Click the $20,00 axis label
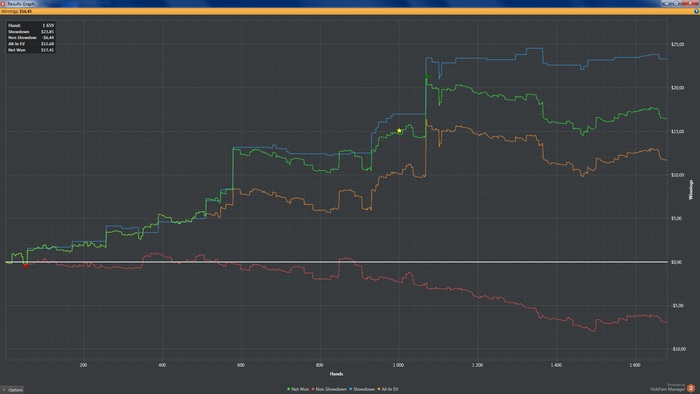 [677, 88]
